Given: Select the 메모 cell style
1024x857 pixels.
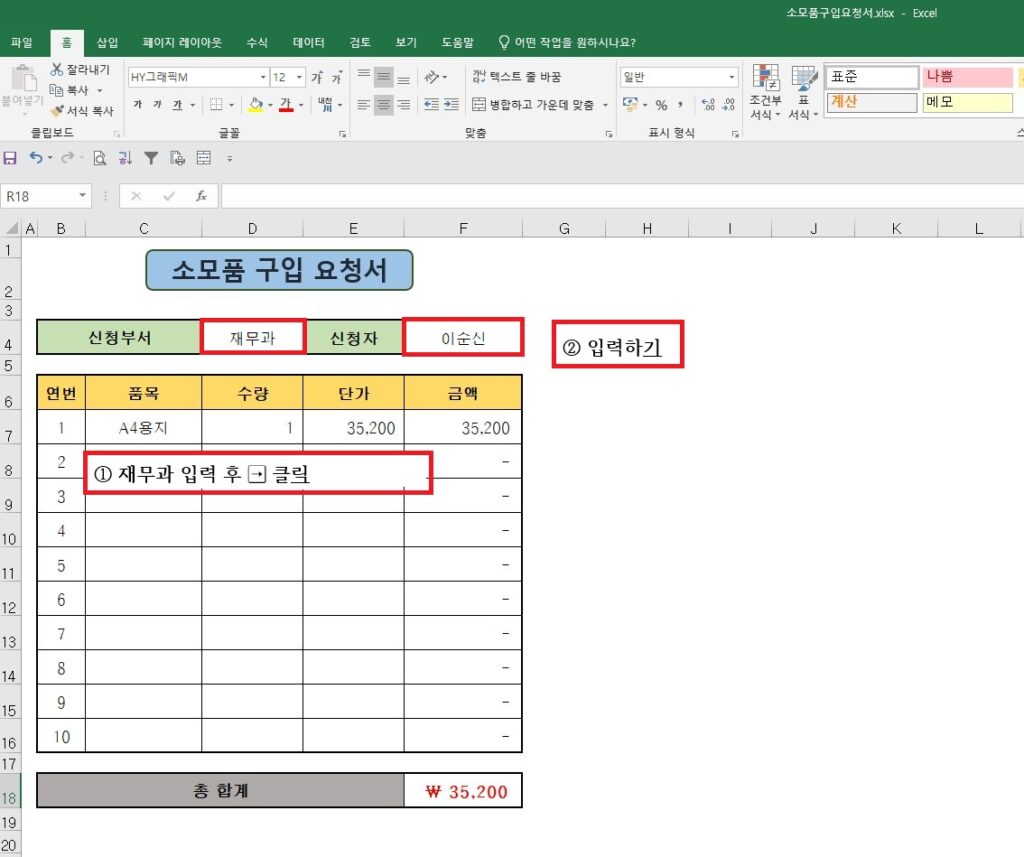Looking at the screenshot, I should (x=967, y=103).
